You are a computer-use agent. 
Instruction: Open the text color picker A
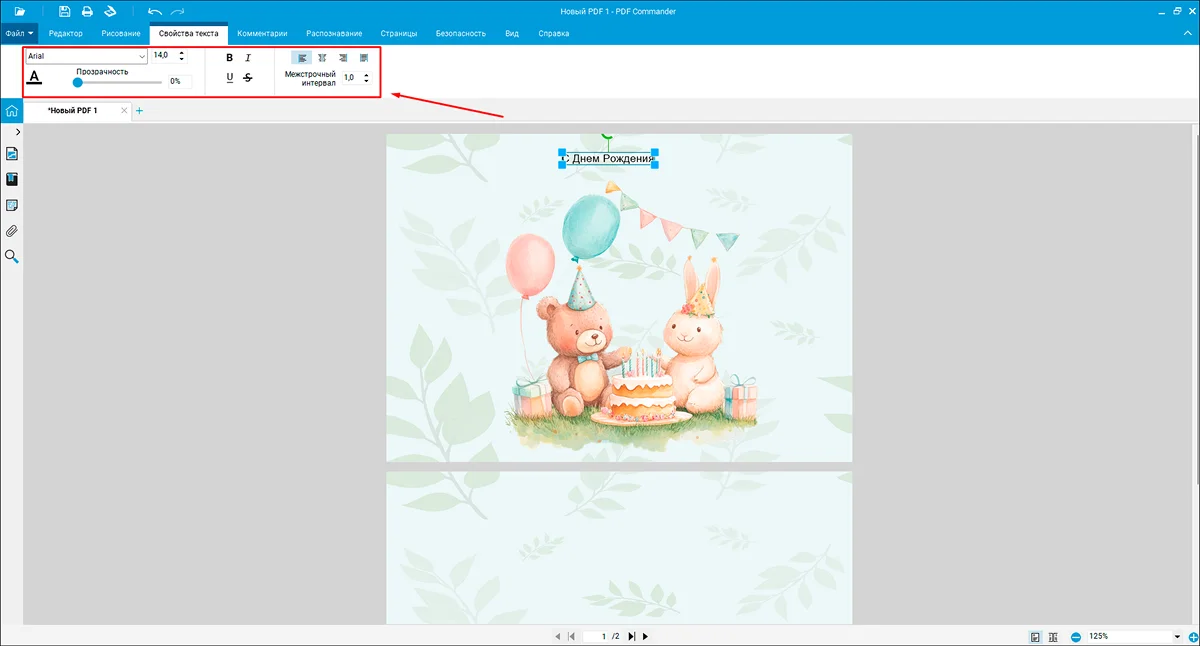tap(35, 78)
